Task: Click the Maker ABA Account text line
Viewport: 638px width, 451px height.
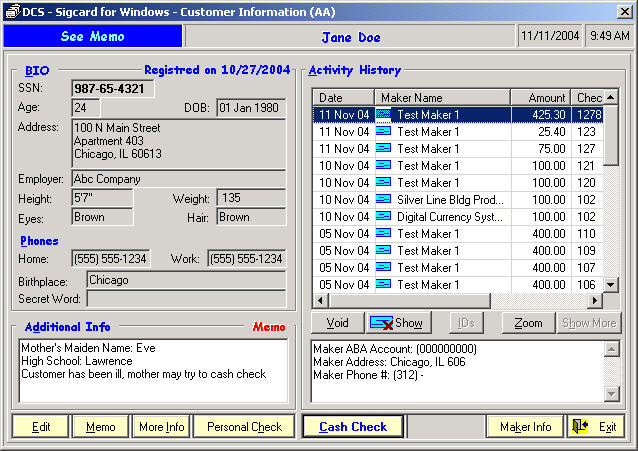Action: tap(395, 349)
